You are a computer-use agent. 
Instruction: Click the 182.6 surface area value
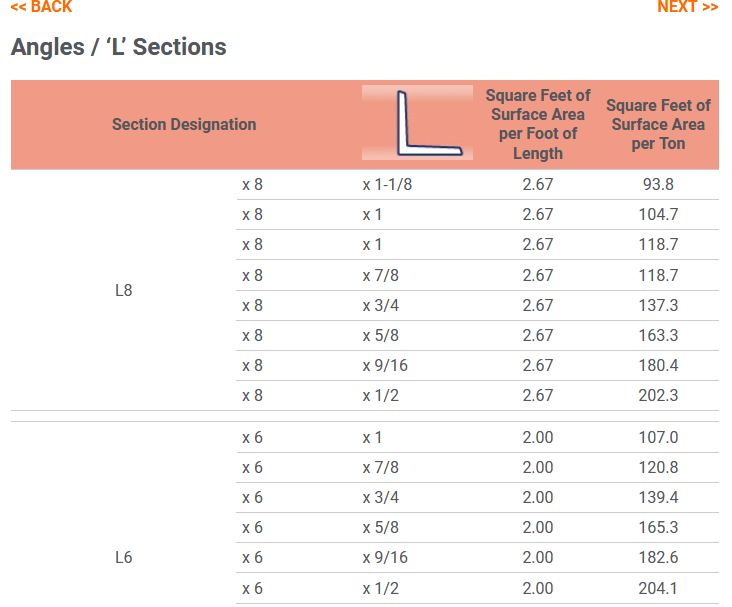[658, 559]
